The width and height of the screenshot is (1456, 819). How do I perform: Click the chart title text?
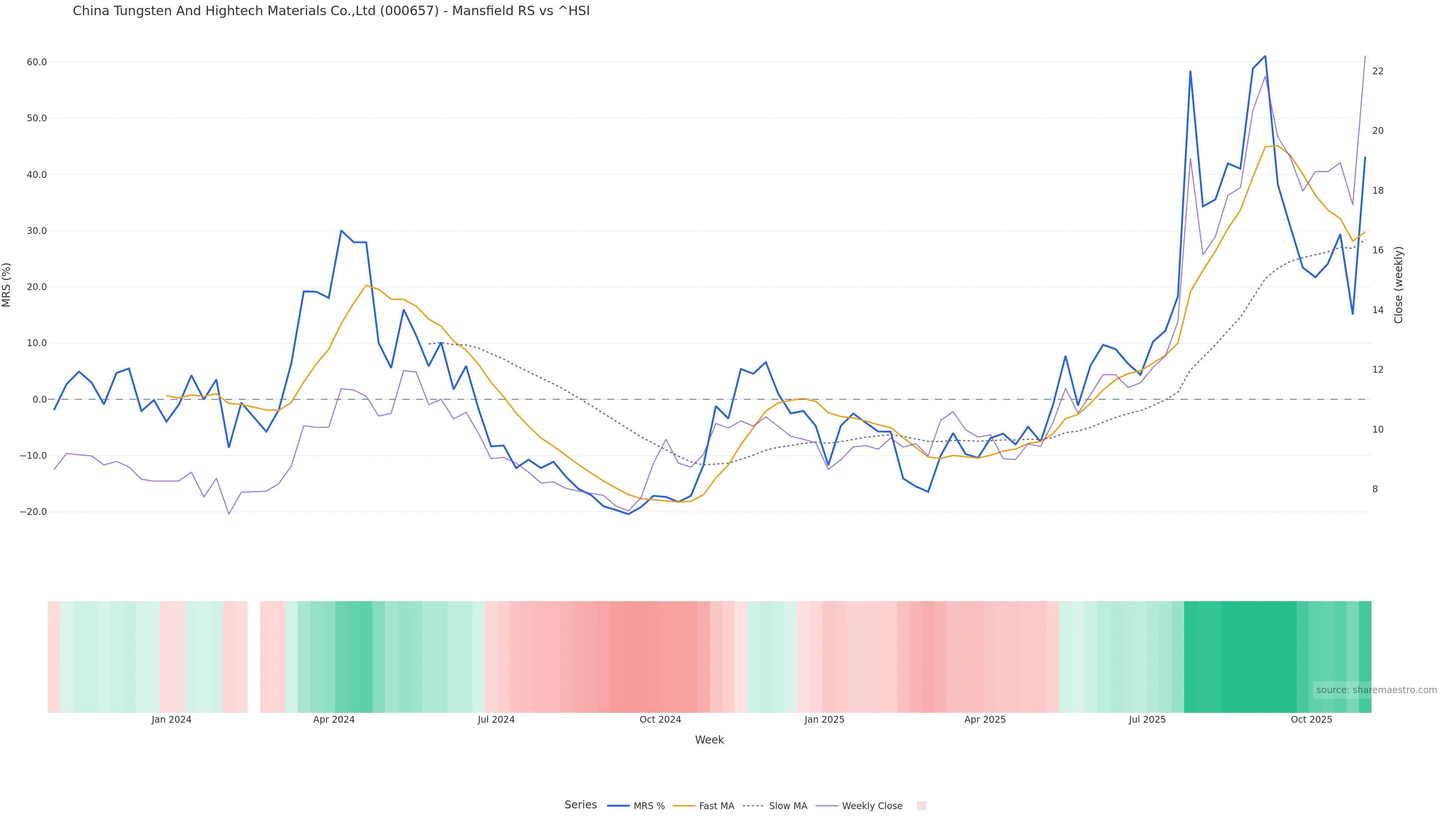[331, 11]
